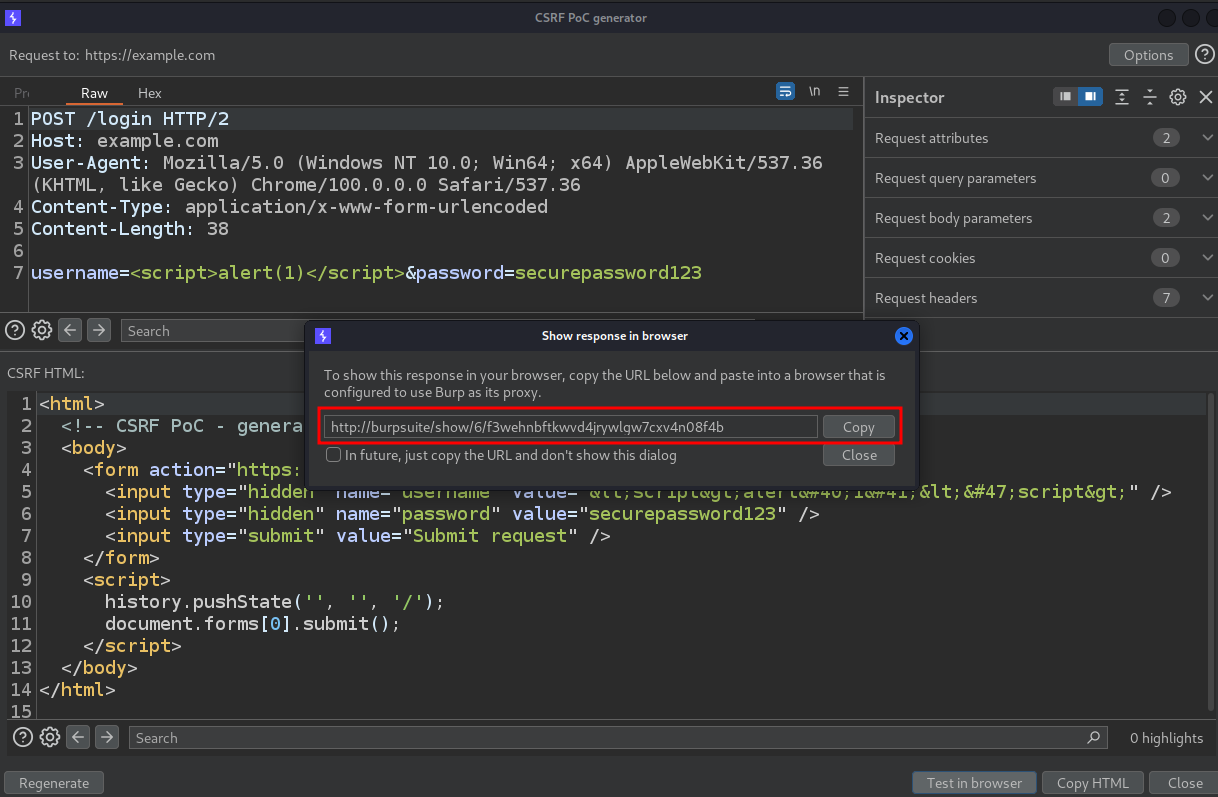The width and height of the screenshot is (1218, 797).
Task: Collapse all Inspector sections icon
Action: point(1150,97)
